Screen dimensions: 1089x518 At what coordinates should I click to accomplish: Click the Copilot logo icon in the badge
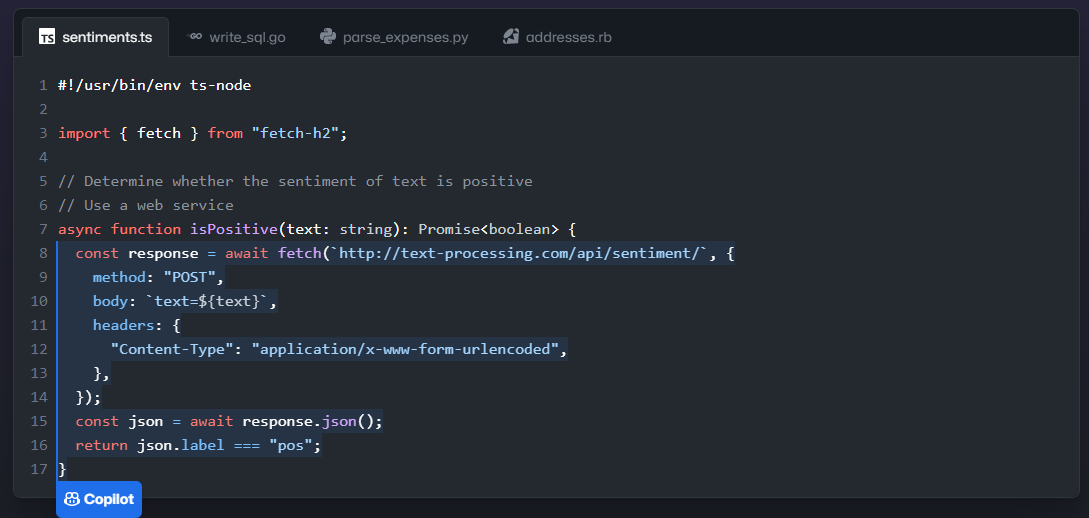72,499
